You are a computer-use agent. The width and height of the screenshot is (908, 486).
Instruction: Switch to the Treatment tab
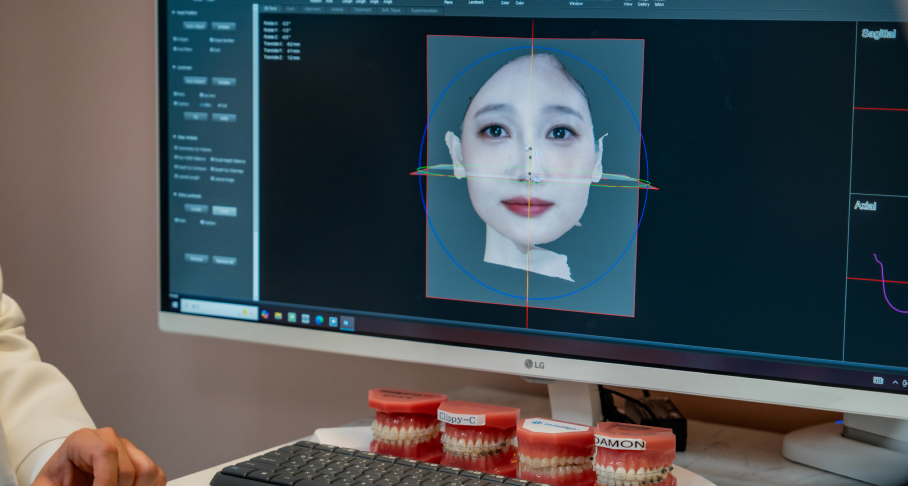pyautogui.click(x=362, y=10)
